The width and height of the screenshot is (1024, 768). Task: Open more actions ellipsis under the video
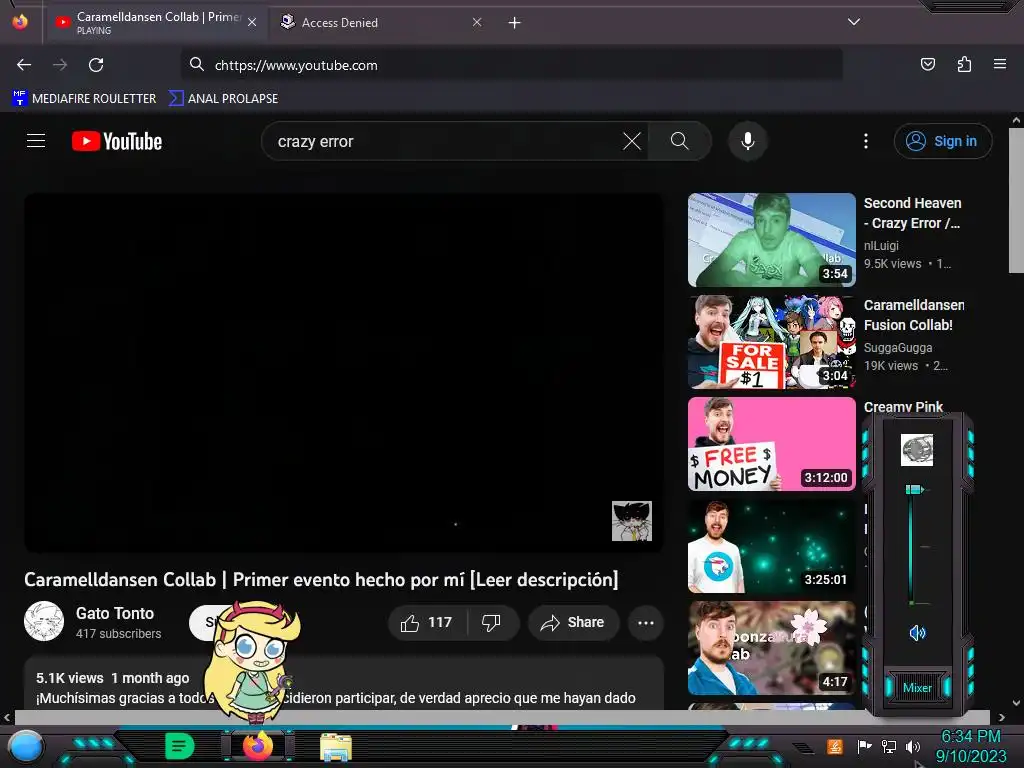646,622
